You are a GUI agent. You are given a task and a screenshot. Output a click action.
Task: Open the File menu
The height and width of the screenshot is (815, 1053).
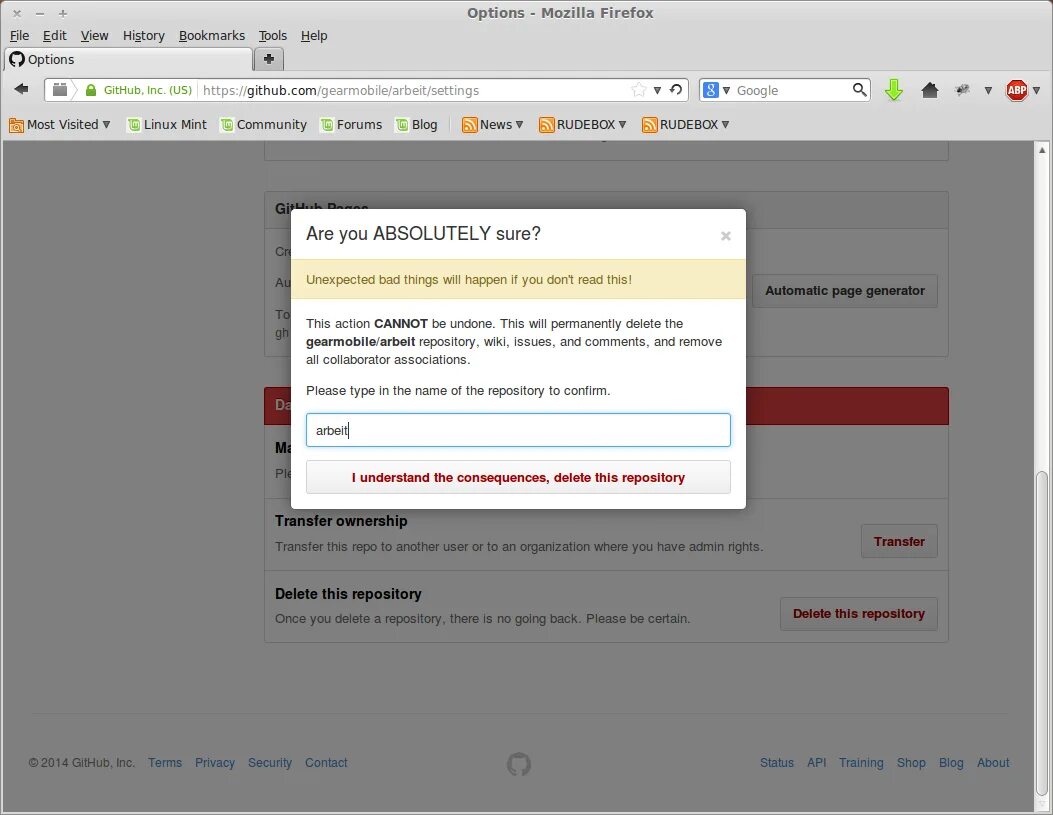coord(19,36)
